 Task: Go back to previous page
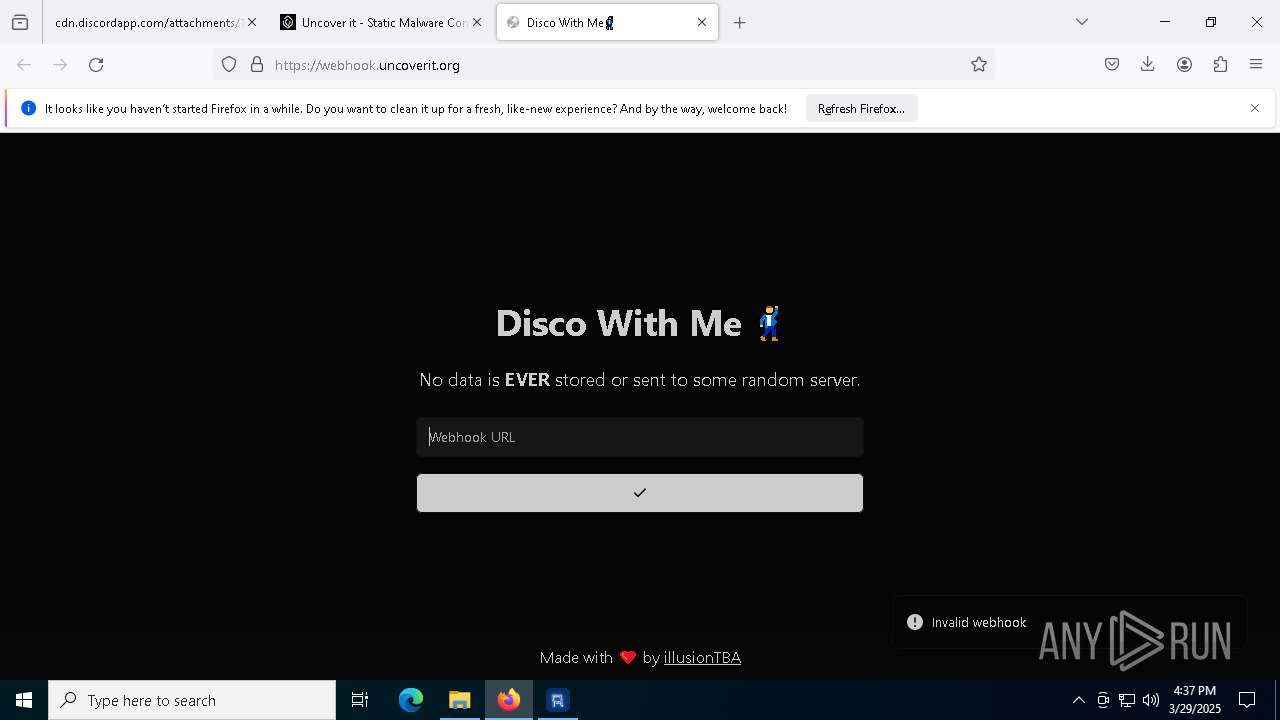pyautogui.click(x=24, y=65)
